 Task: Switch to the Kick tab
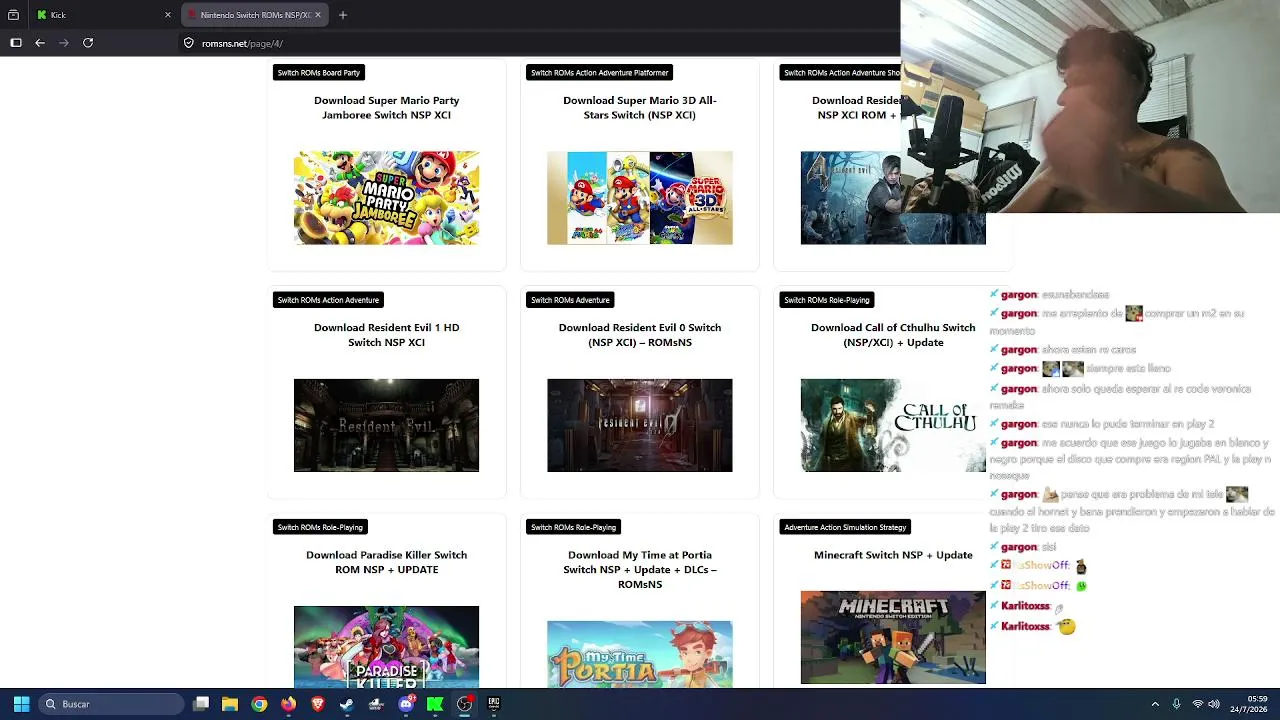click(x=102, y=15)
